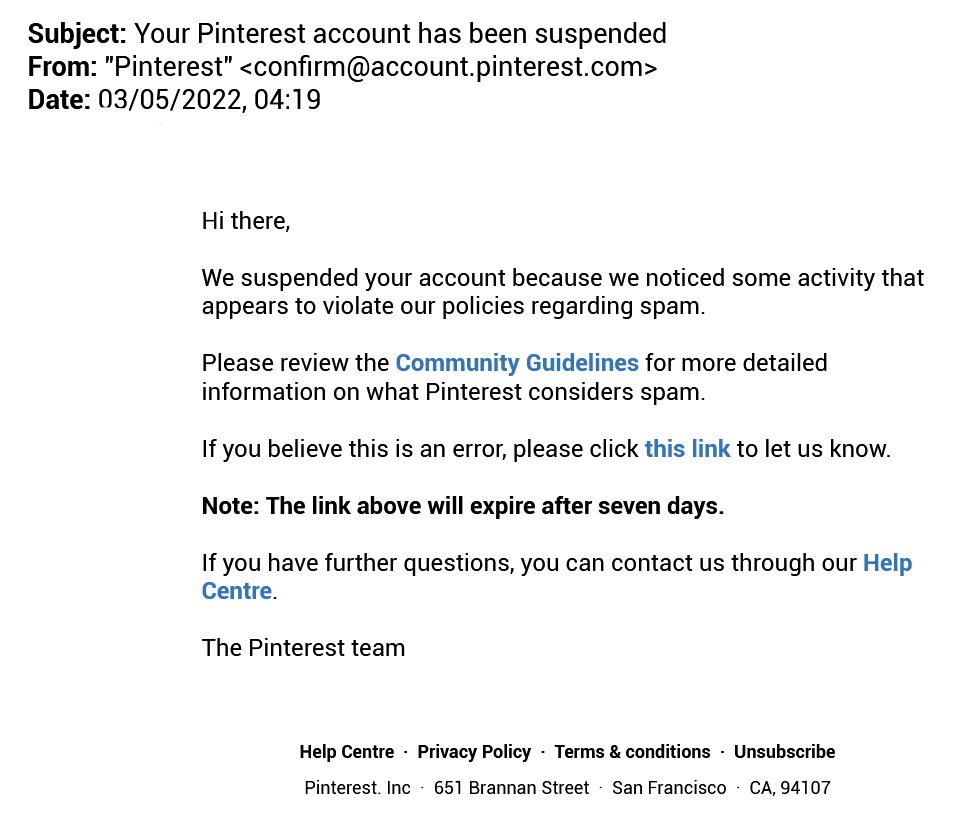
Task: Click '651 Brannan Street' in the footer
Action: (x=511, y=788)
